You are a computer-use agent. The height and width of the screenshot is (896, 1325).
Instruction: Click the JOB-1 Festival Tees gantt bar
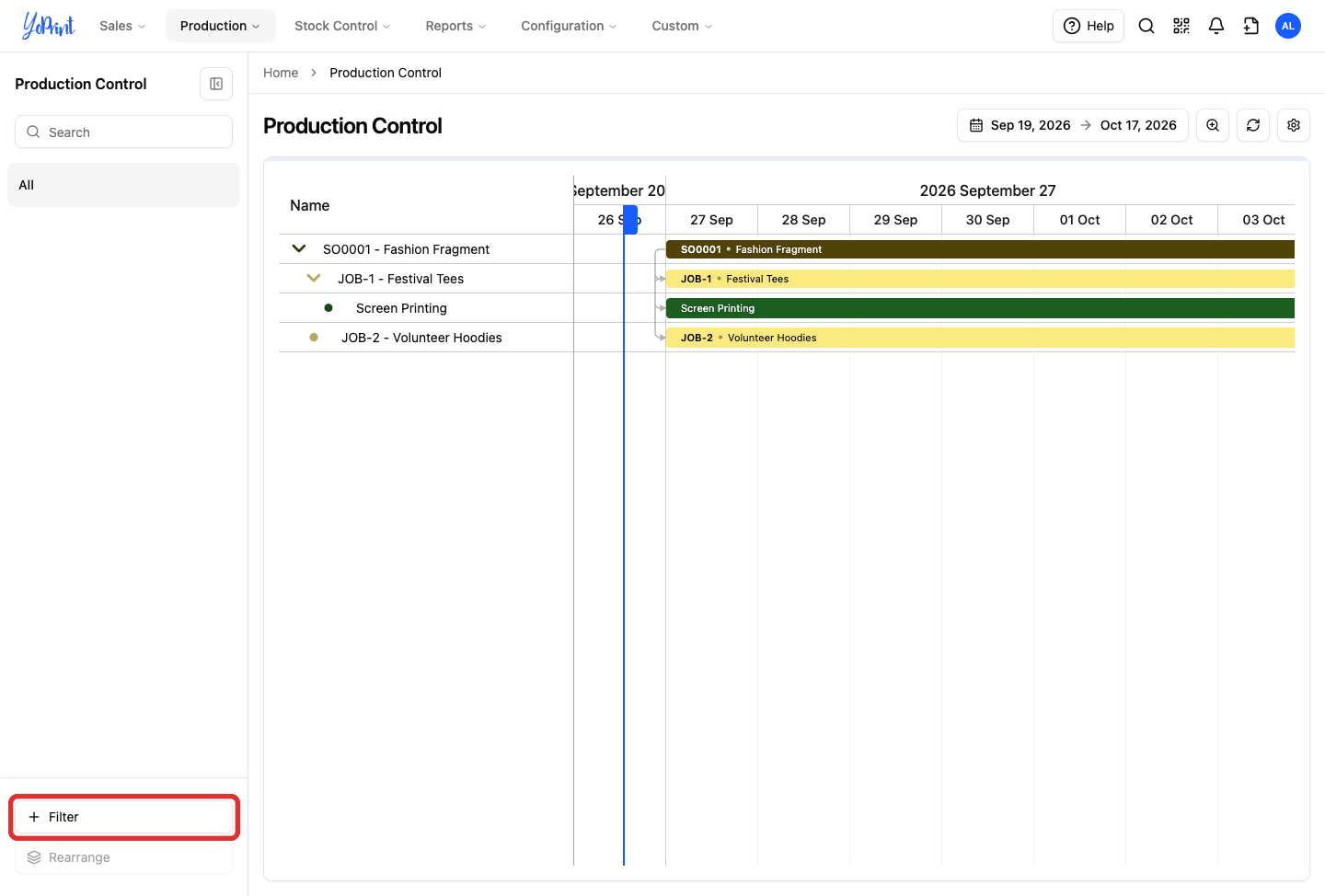click(980, 279)
